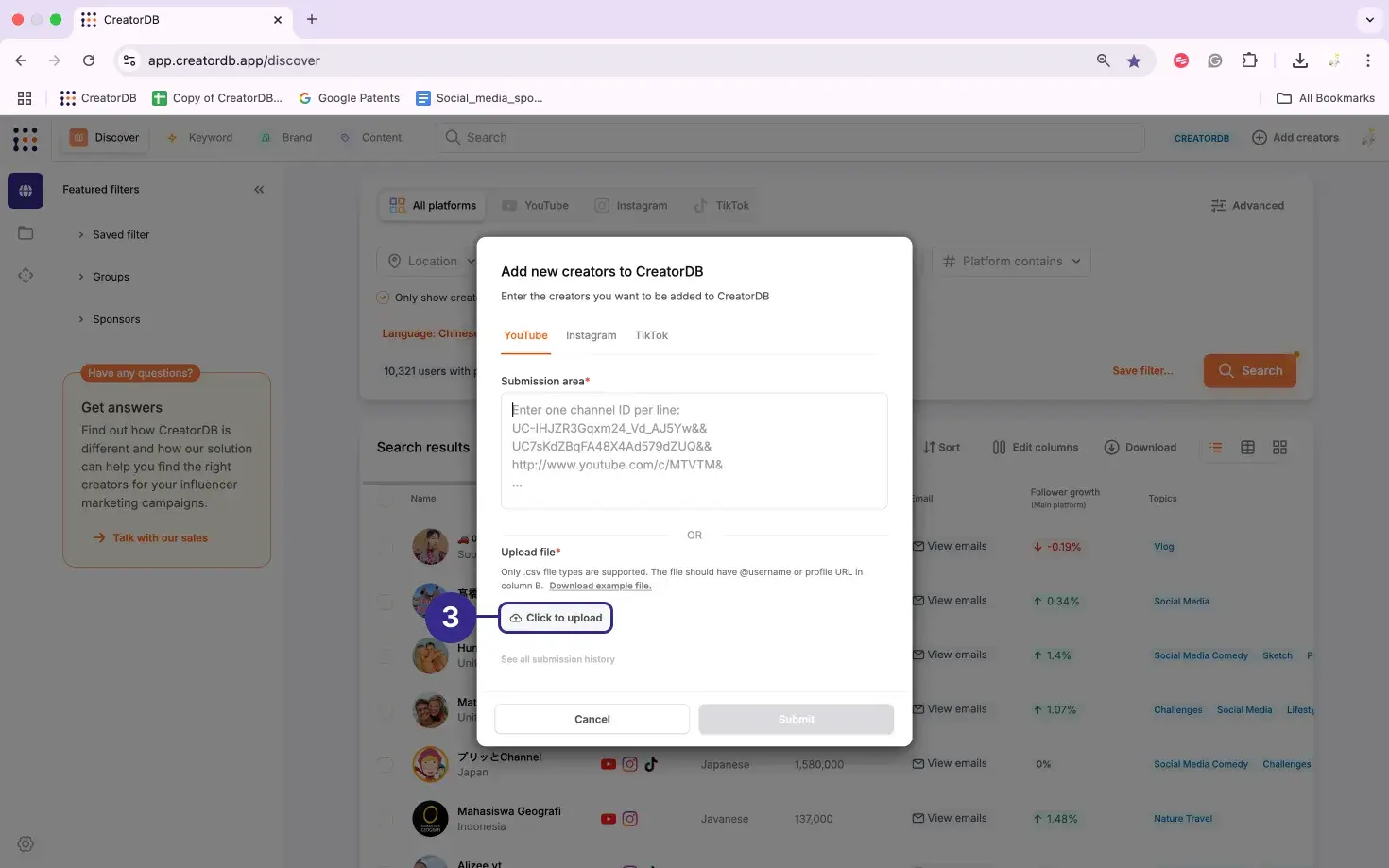This screenshot has width=1389, height=868.
Task: Open the Chrome three-dot menu
Action: (x=1367, y=60)
